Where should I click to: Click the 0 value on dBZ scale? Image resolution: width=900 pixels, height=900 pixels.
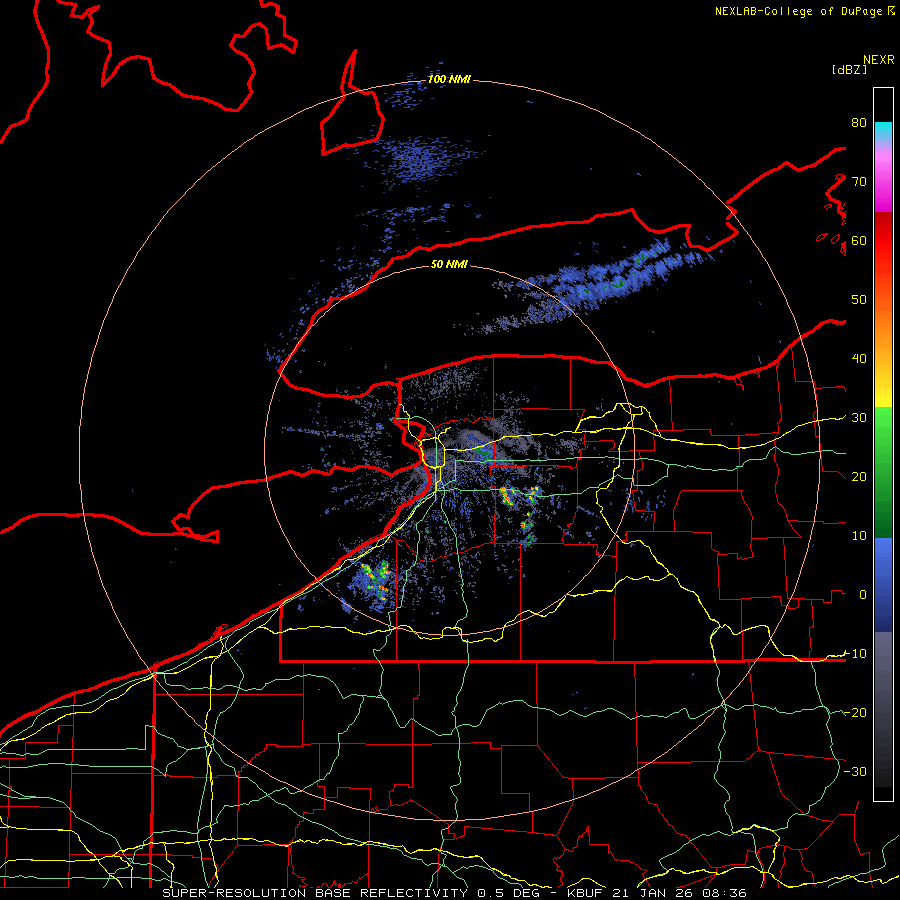click(862, 595)
